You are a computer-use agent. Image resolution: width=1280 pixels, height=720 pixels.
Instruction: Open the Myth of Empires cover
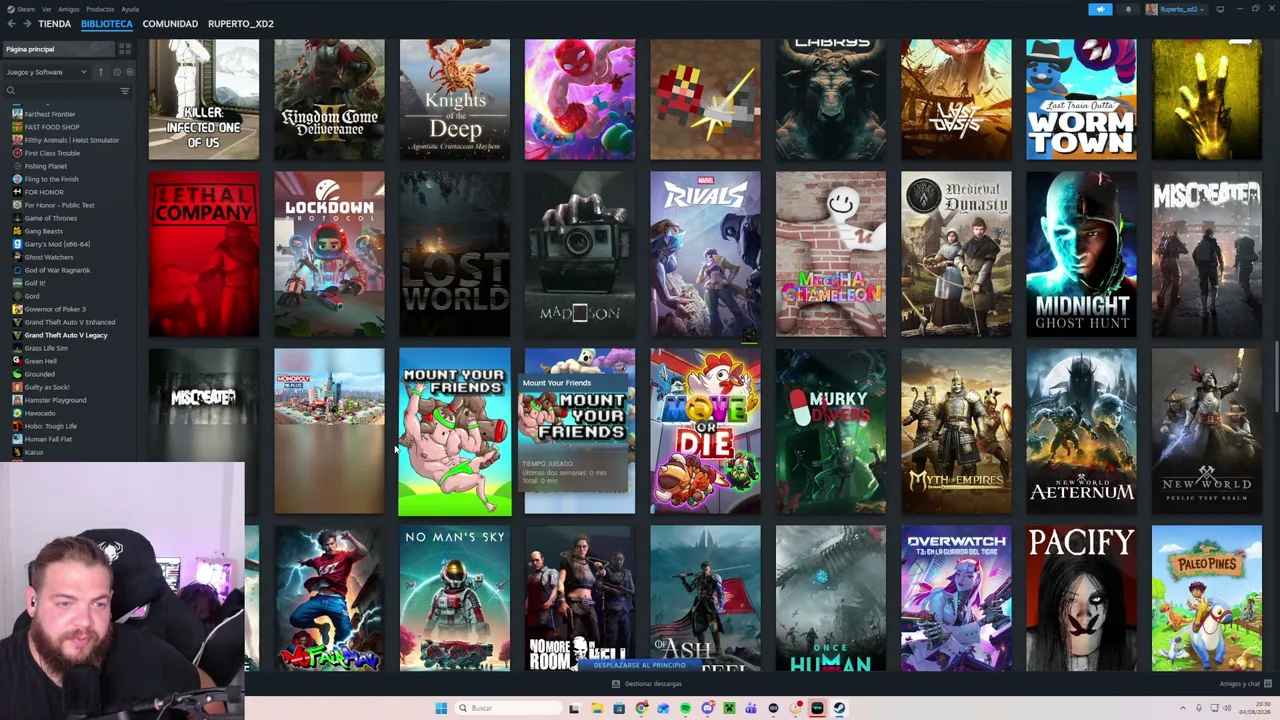[x=956, y=431]
